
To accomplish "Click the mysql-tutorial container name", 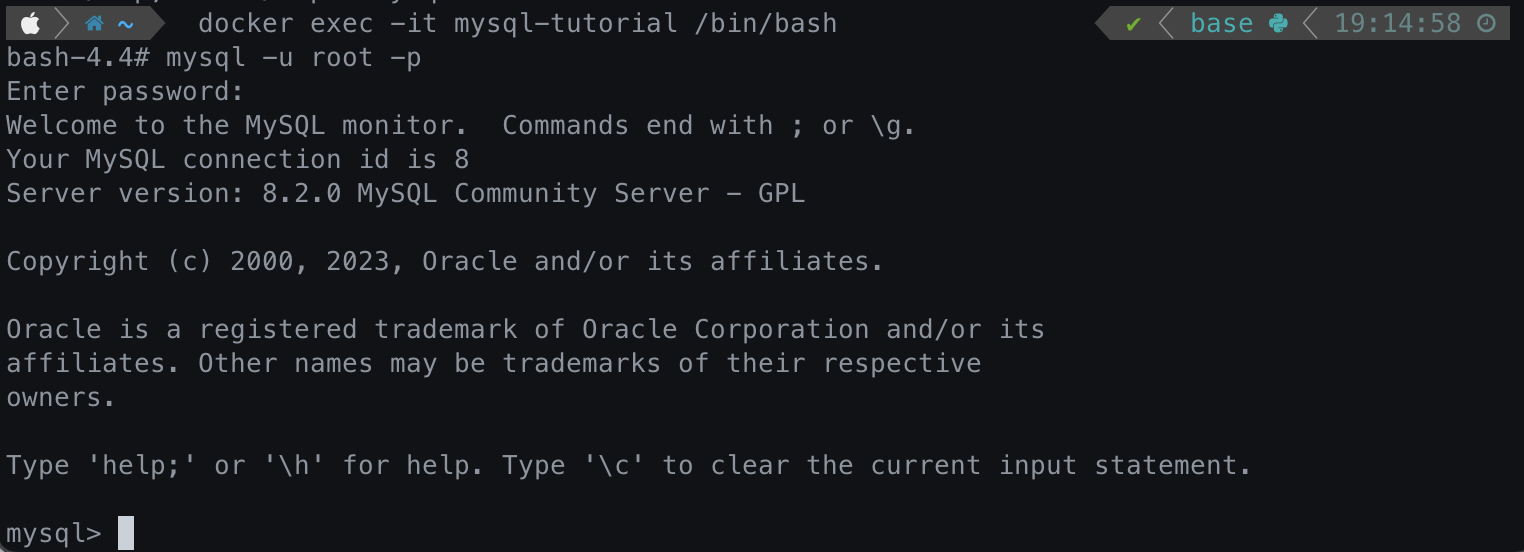I will click(565, 23).
